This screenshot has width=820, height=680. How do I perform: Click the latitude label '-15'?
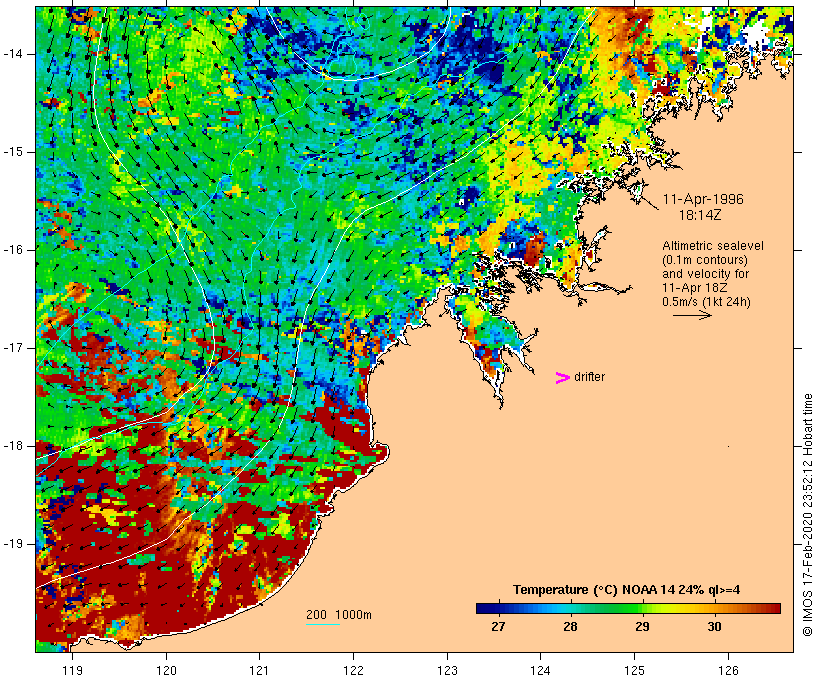click(13, 152)
